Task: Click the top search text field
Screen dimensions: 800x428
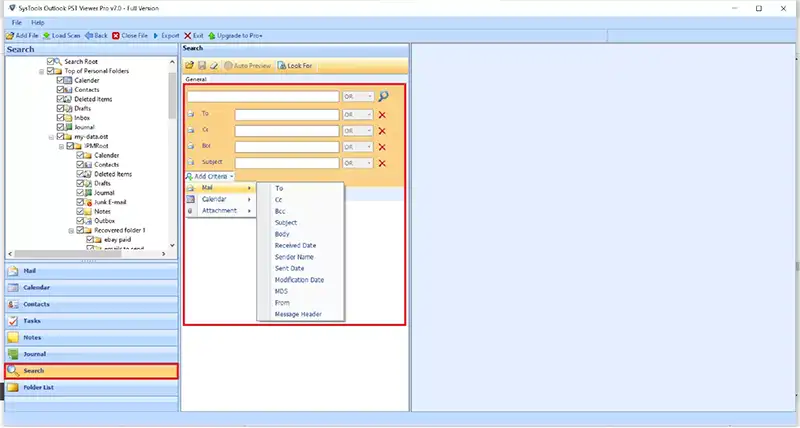Action: tap(263, 96)
